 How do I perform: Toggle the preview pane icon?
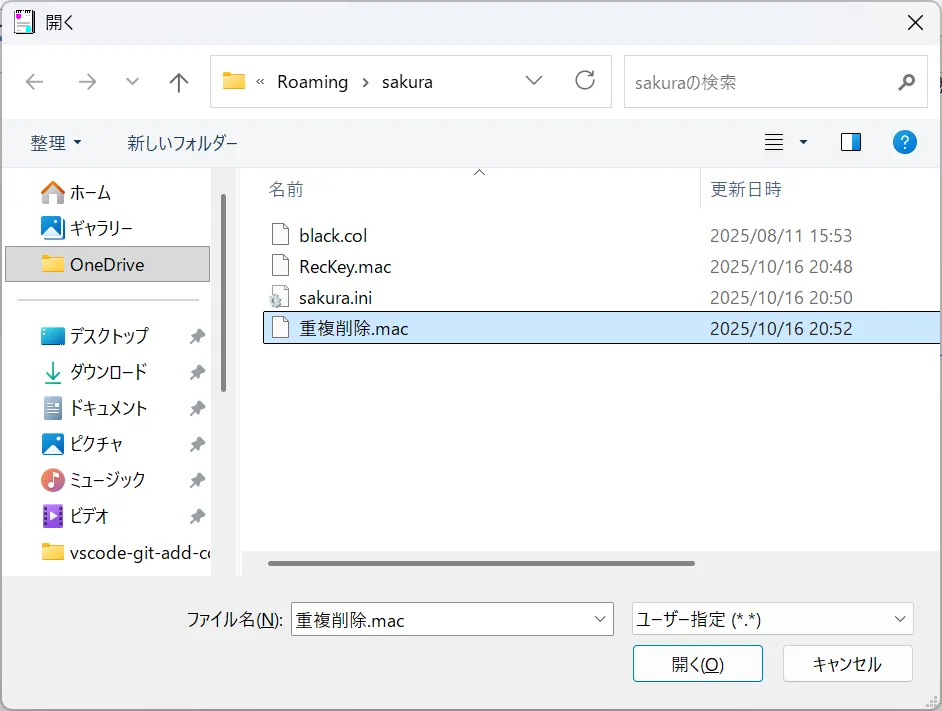click(x=851, y=142)
